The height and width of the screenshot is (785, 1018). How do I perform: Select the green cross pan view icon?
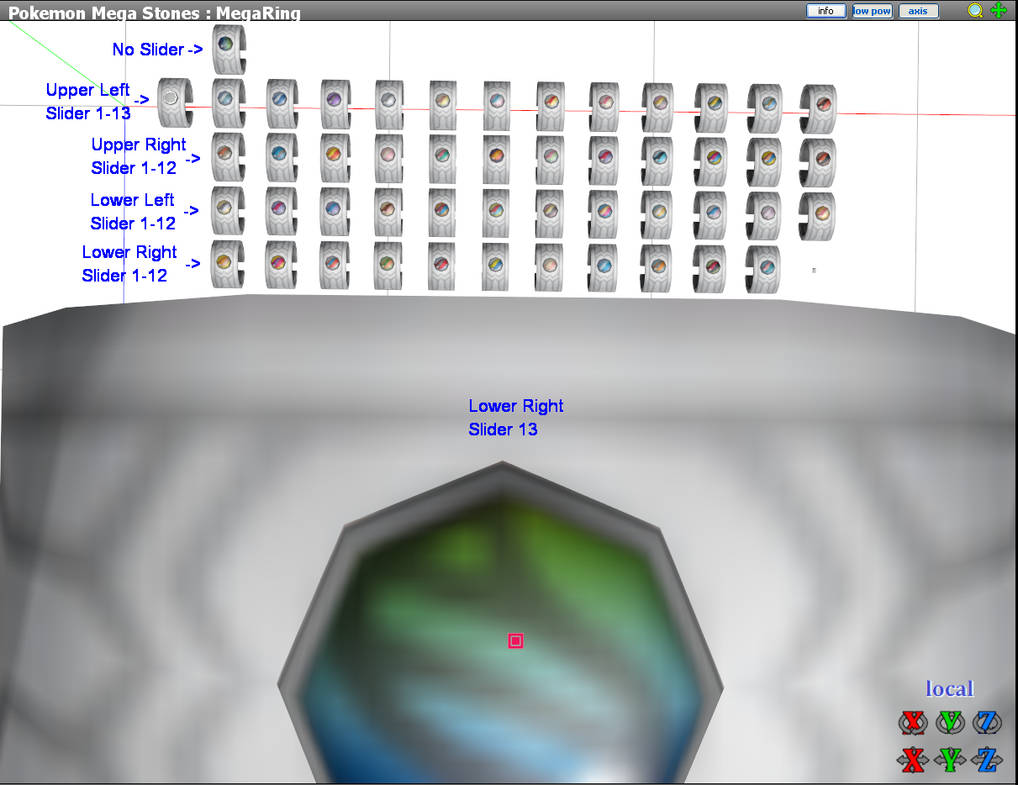point(999,10)
